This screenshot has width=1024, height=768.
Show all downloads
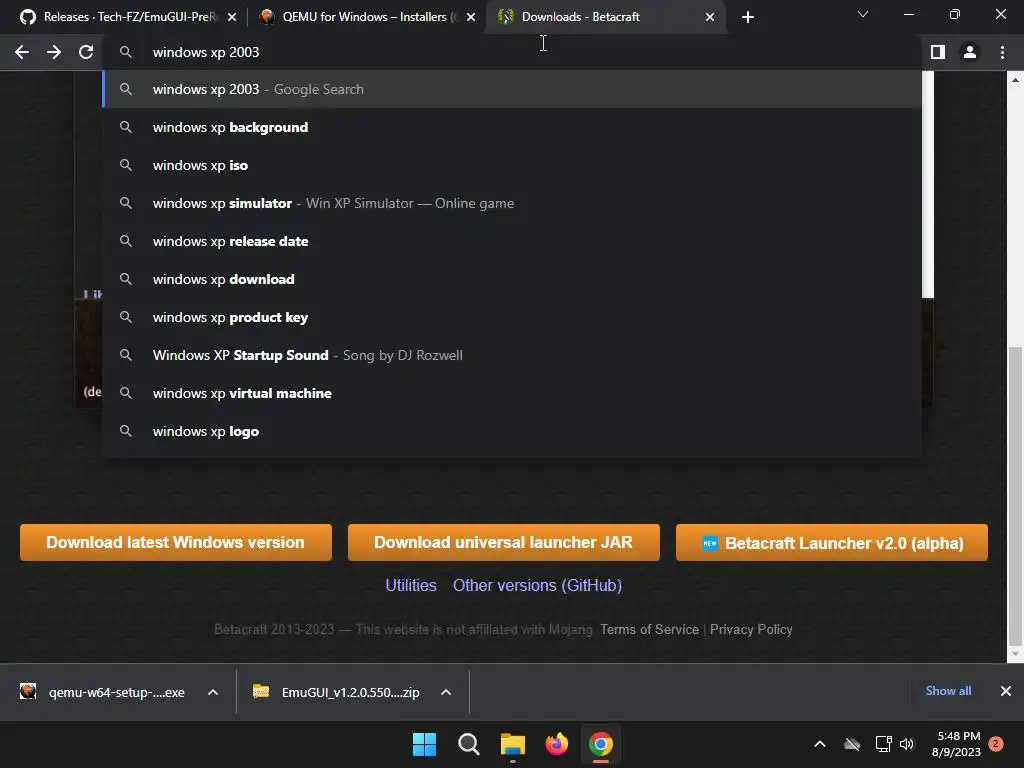pos(948,691)
